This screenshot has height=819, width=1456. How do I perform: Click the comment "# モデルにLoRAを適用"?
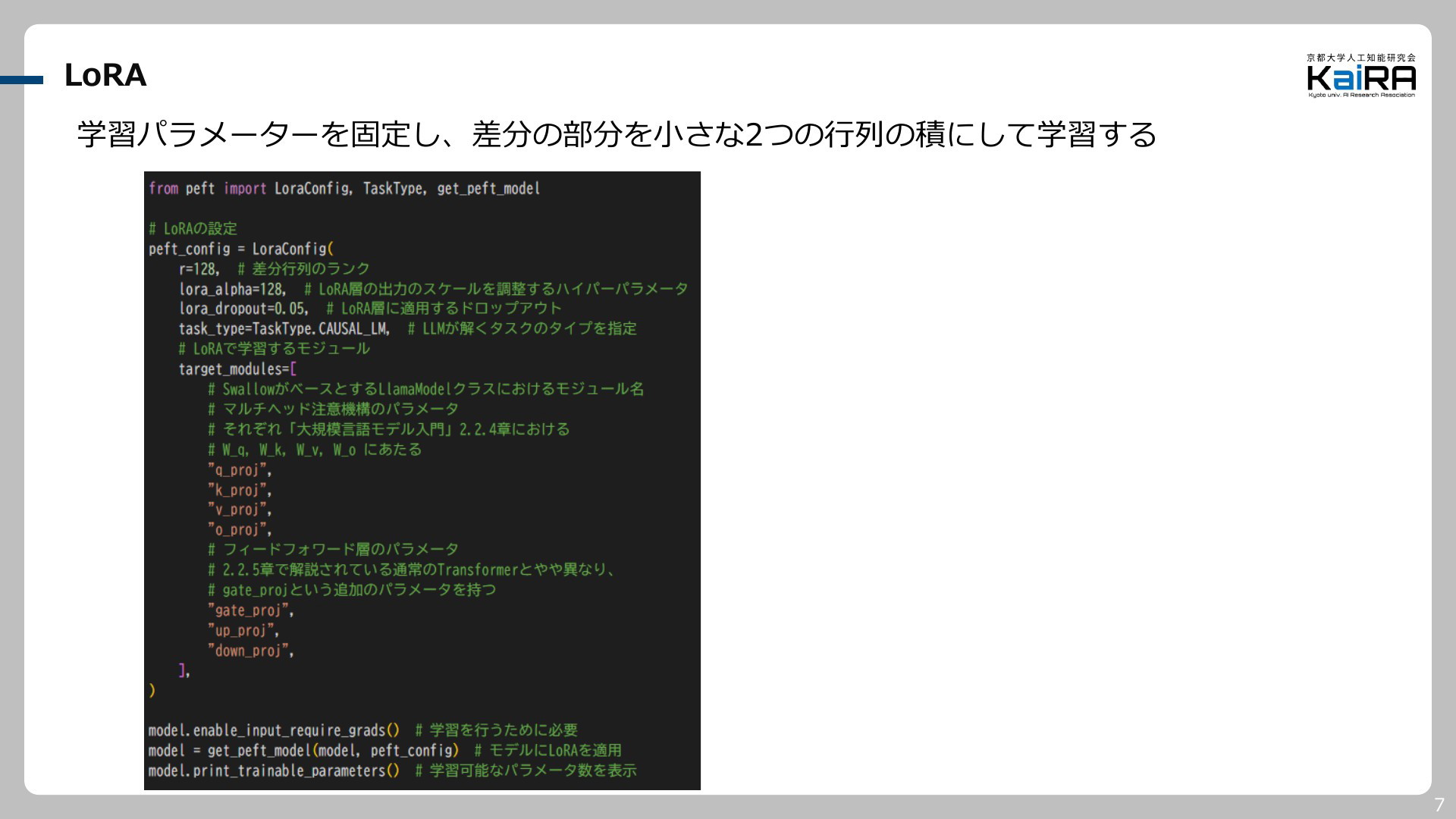tap(548, 751)
